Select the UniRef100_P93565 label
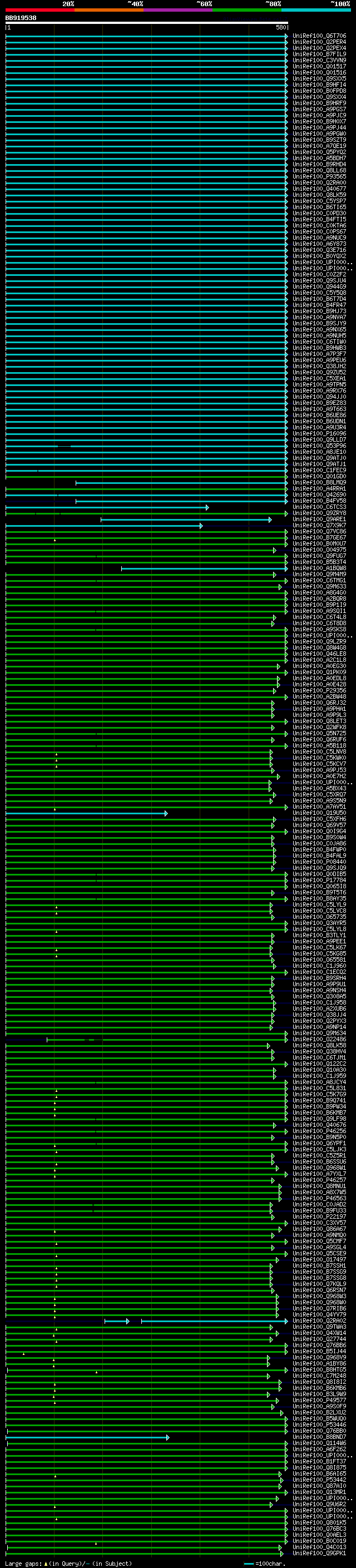 coord(319,176)
